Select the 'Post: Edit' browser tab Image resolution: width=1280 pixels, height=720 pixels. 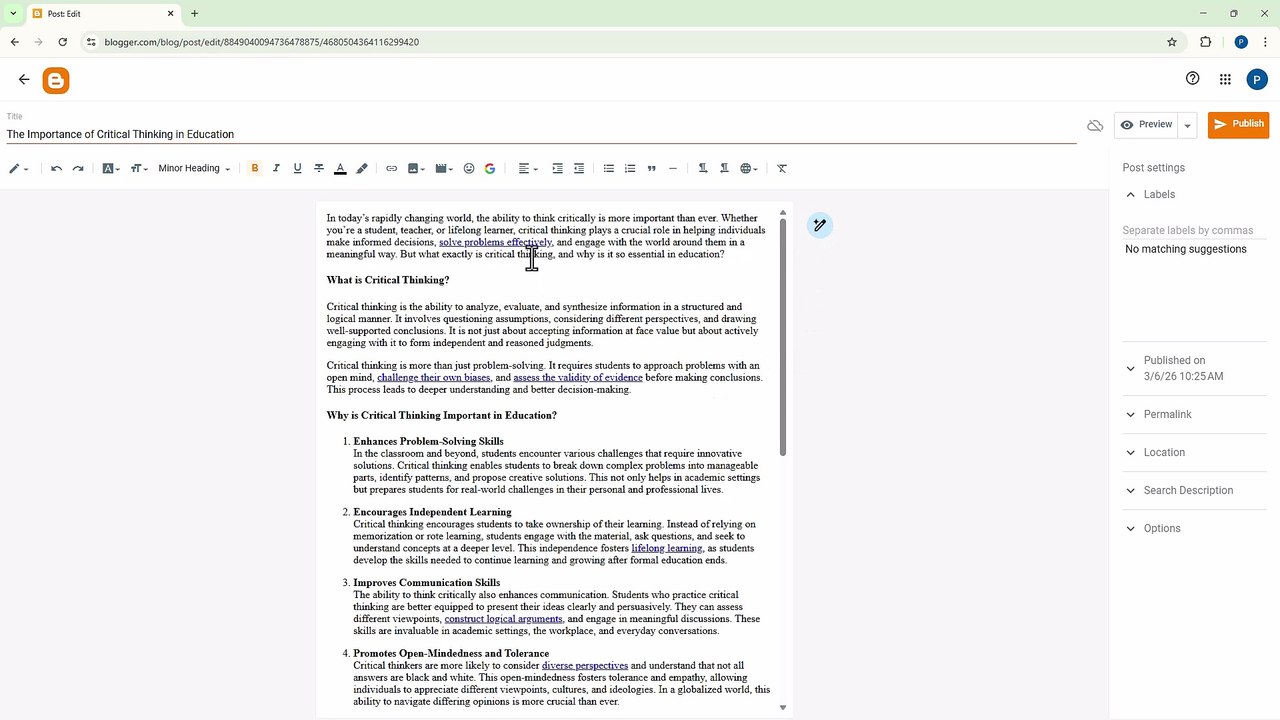[105, 14]
